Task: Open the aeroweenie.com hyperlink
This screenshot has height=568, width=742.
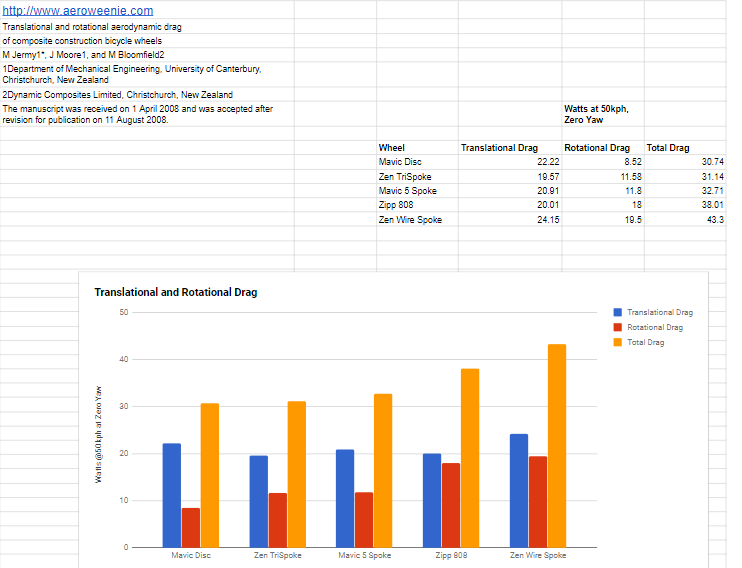Action: coord(78,10)
